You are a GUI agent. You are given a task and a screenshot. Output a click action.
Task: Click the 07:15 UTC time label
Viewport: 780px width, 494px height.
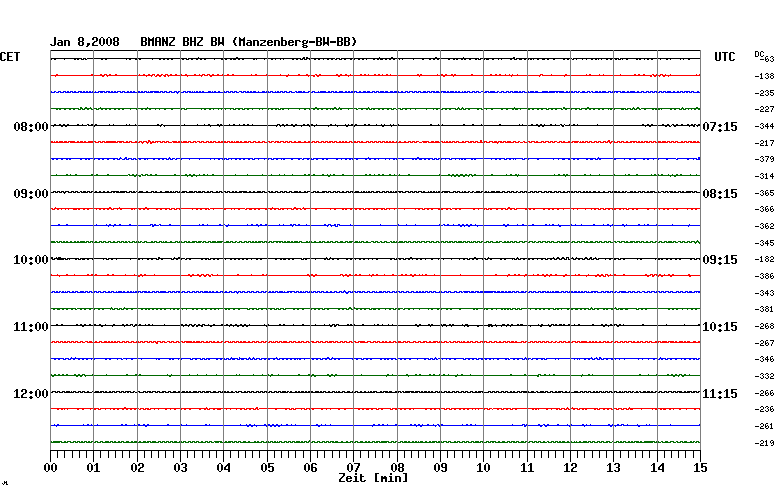(720, 127)
